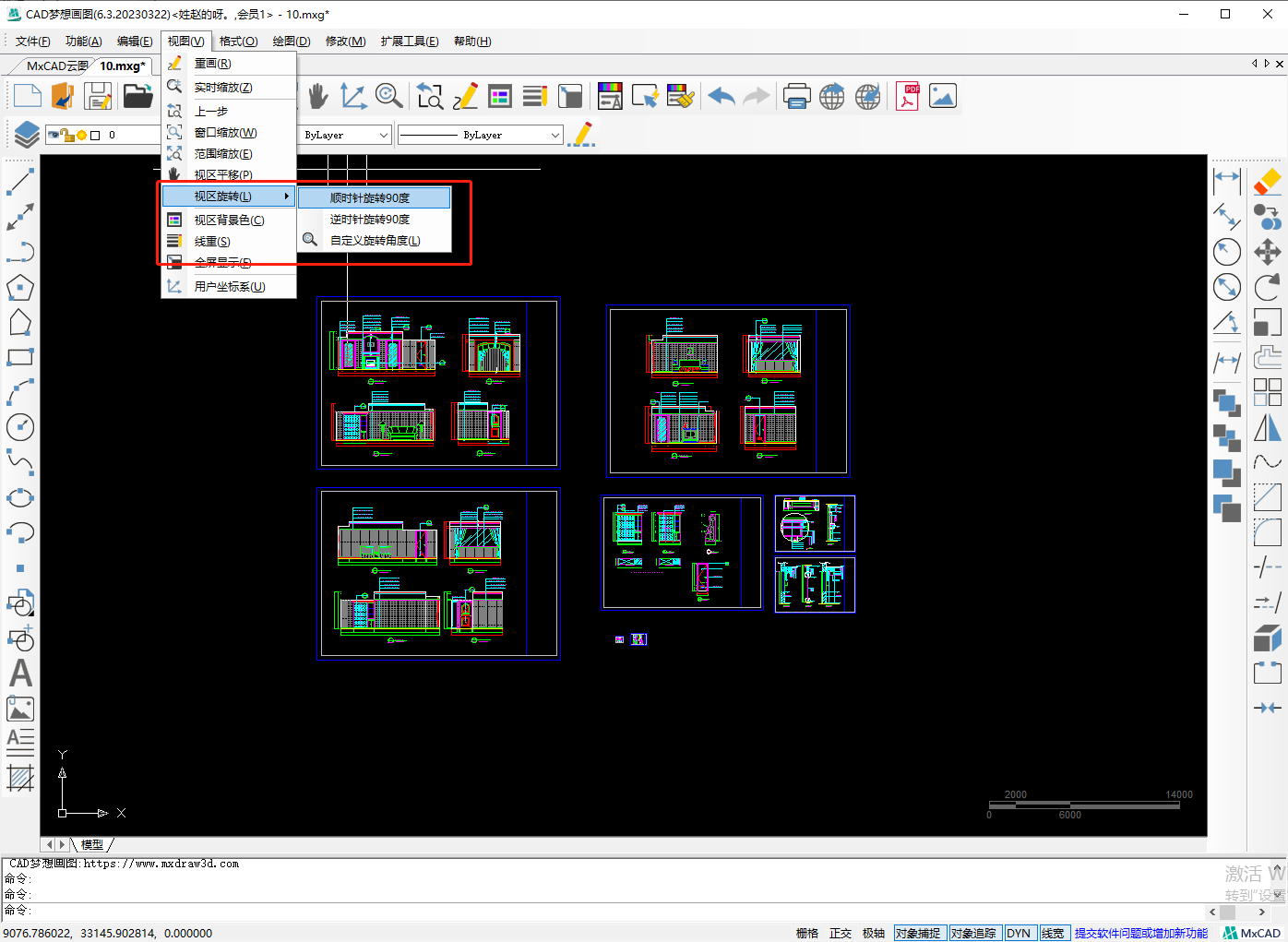Choose 窗口缩放(W) menu entry
This screenshot has width=1288, height=942.
228,132
